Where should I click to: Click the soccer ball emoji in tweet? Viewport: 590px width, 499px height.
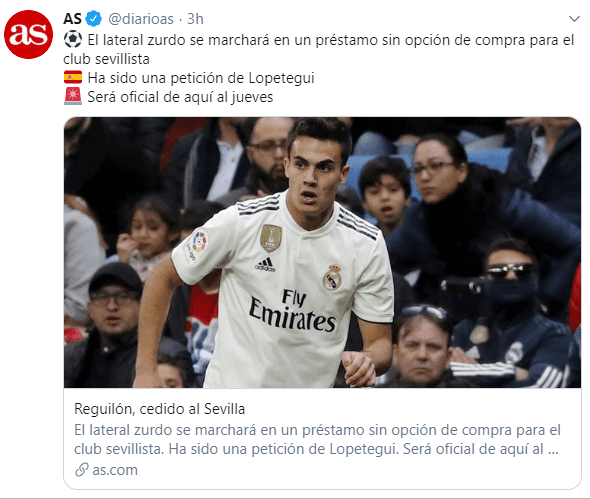coord(73,39)
